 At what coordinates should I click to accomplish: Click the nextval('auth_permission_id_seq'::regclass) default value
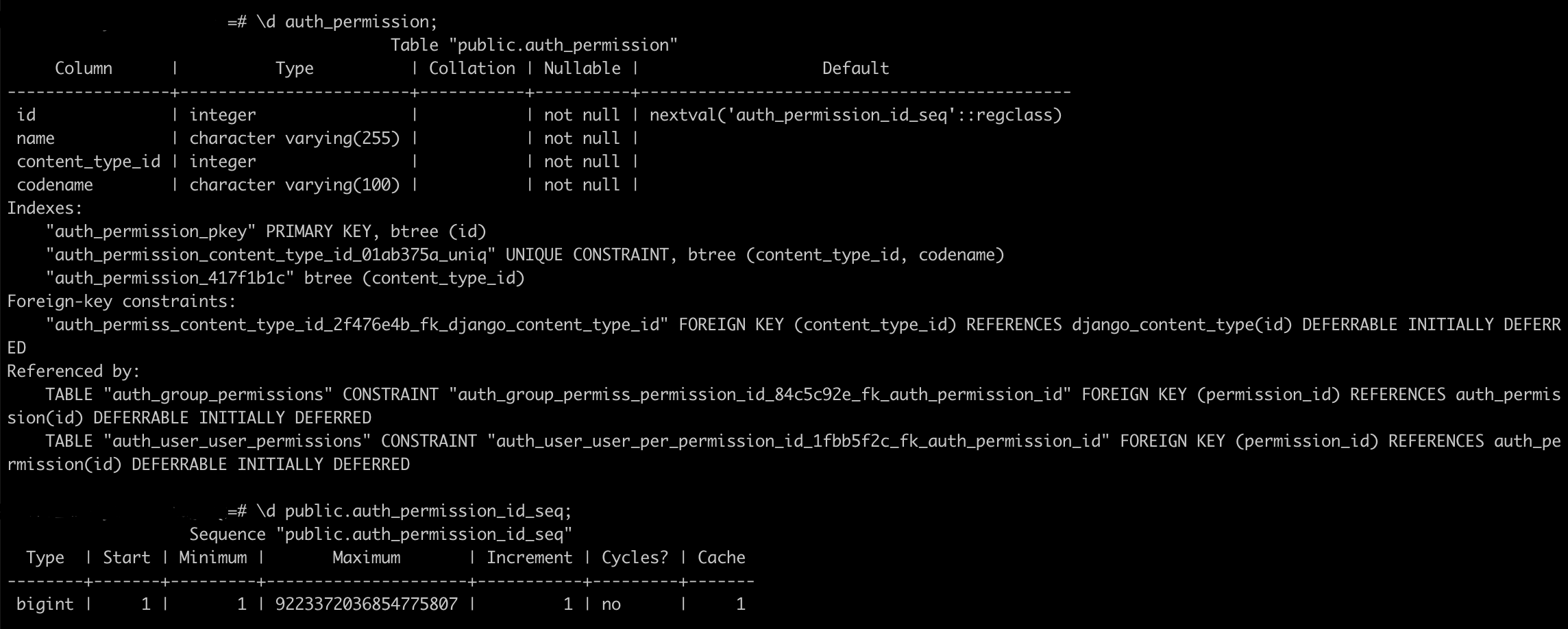tap(855, 115)
